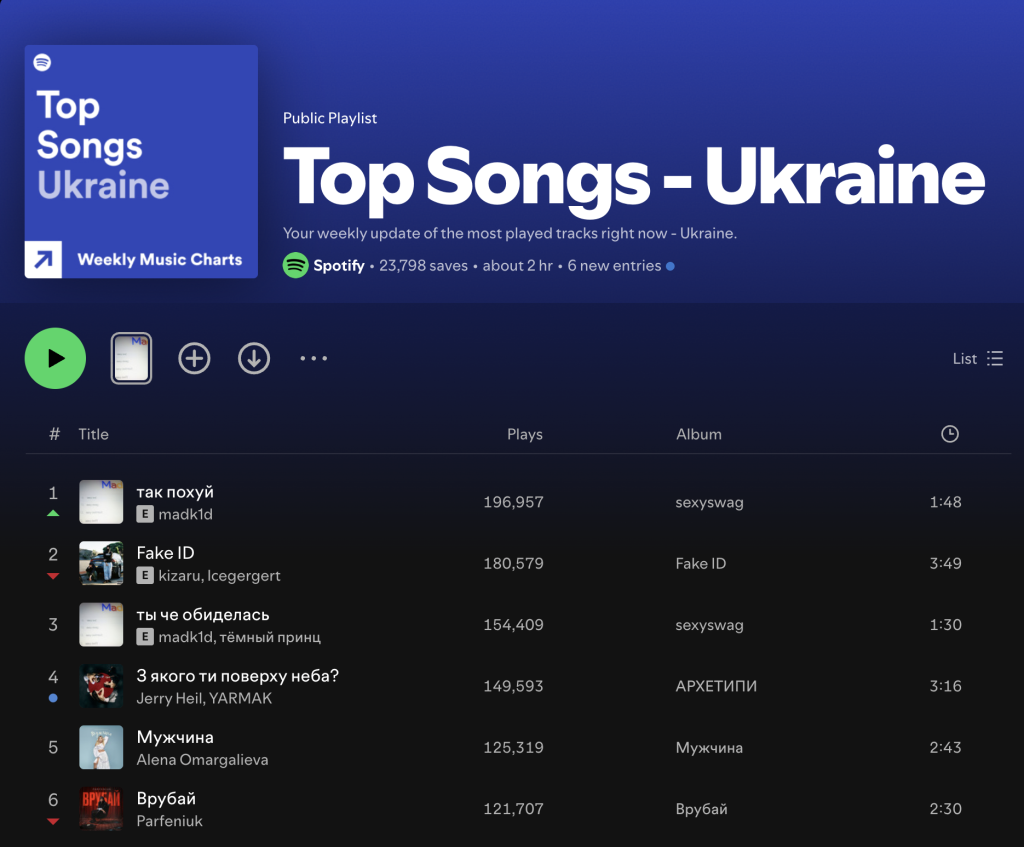Click explicit E badge on ты че обиделась
This screenshot has width=1024, height=847.
click(x=145, y=637)
